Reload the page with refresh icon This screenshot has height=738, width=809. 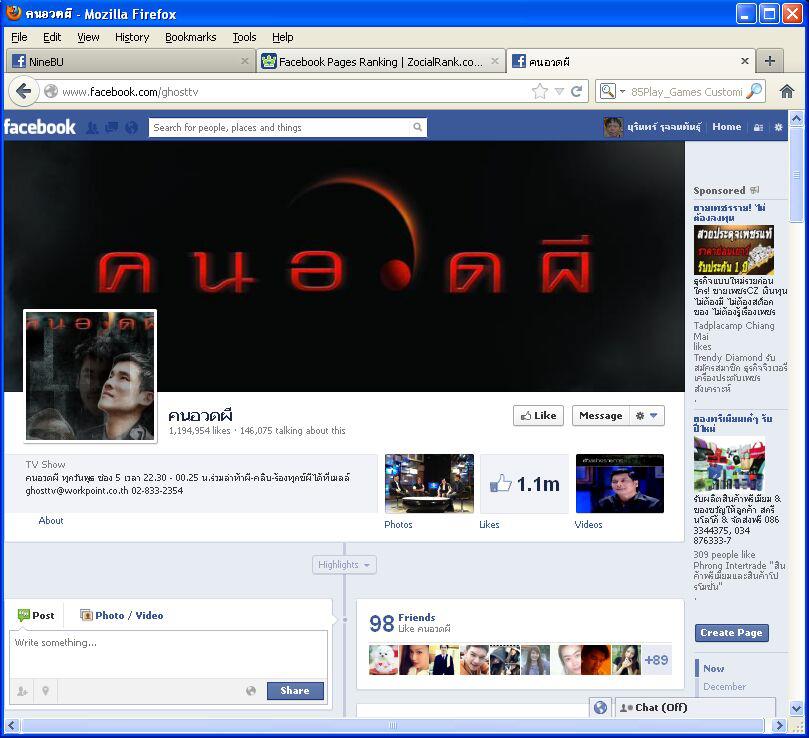pos(576,91)
